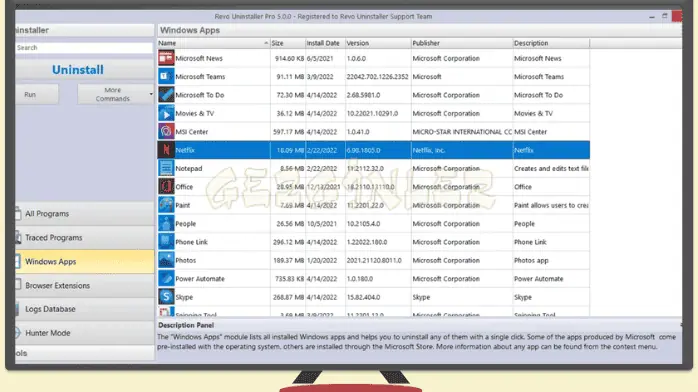Viewport: 698px width, 392px height.
Task: Click the 597.17 MB size cell
Action: click(288, 132)
